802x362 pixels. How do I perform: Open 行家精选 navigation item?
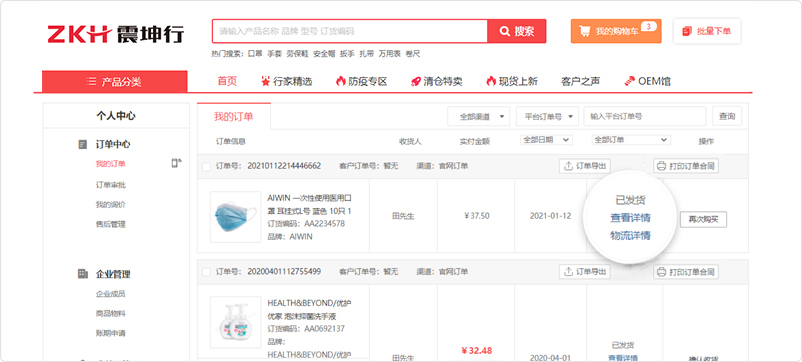click(x=286, y=81)
